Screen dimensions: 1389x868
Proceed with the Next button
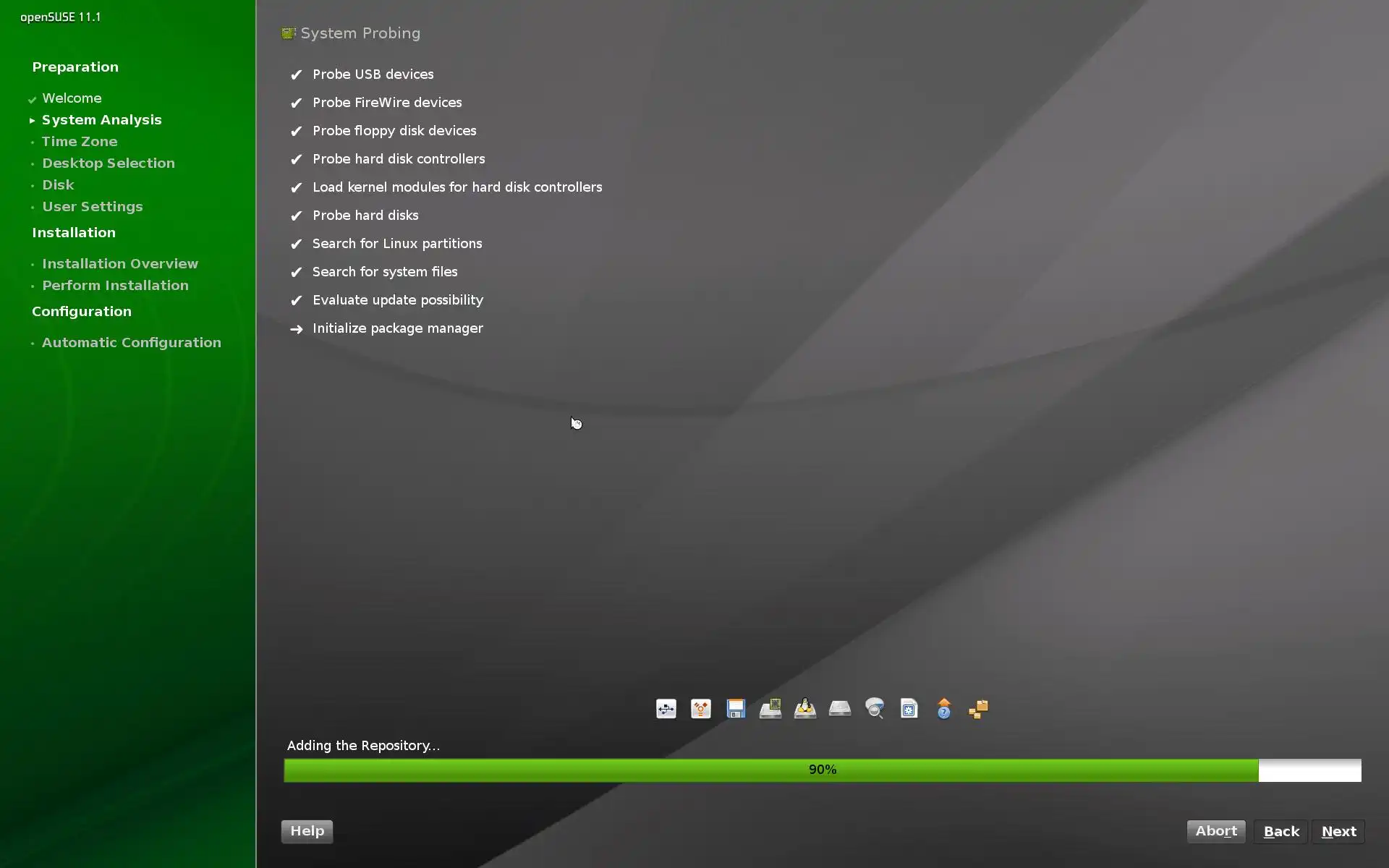coord(1338,831)
